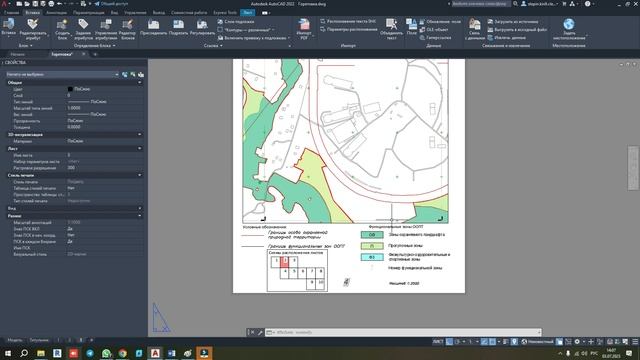Click Upload to Source (Выгрузить в исходный файл)
This screenshot has height=360, width=640.
(x=517, y=30)
